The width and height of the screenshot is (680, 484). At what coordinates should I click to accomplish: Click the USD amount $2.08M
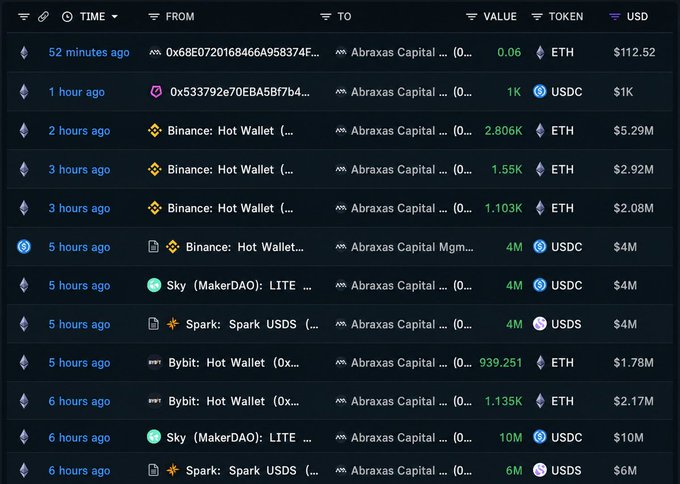click(634, 208)
